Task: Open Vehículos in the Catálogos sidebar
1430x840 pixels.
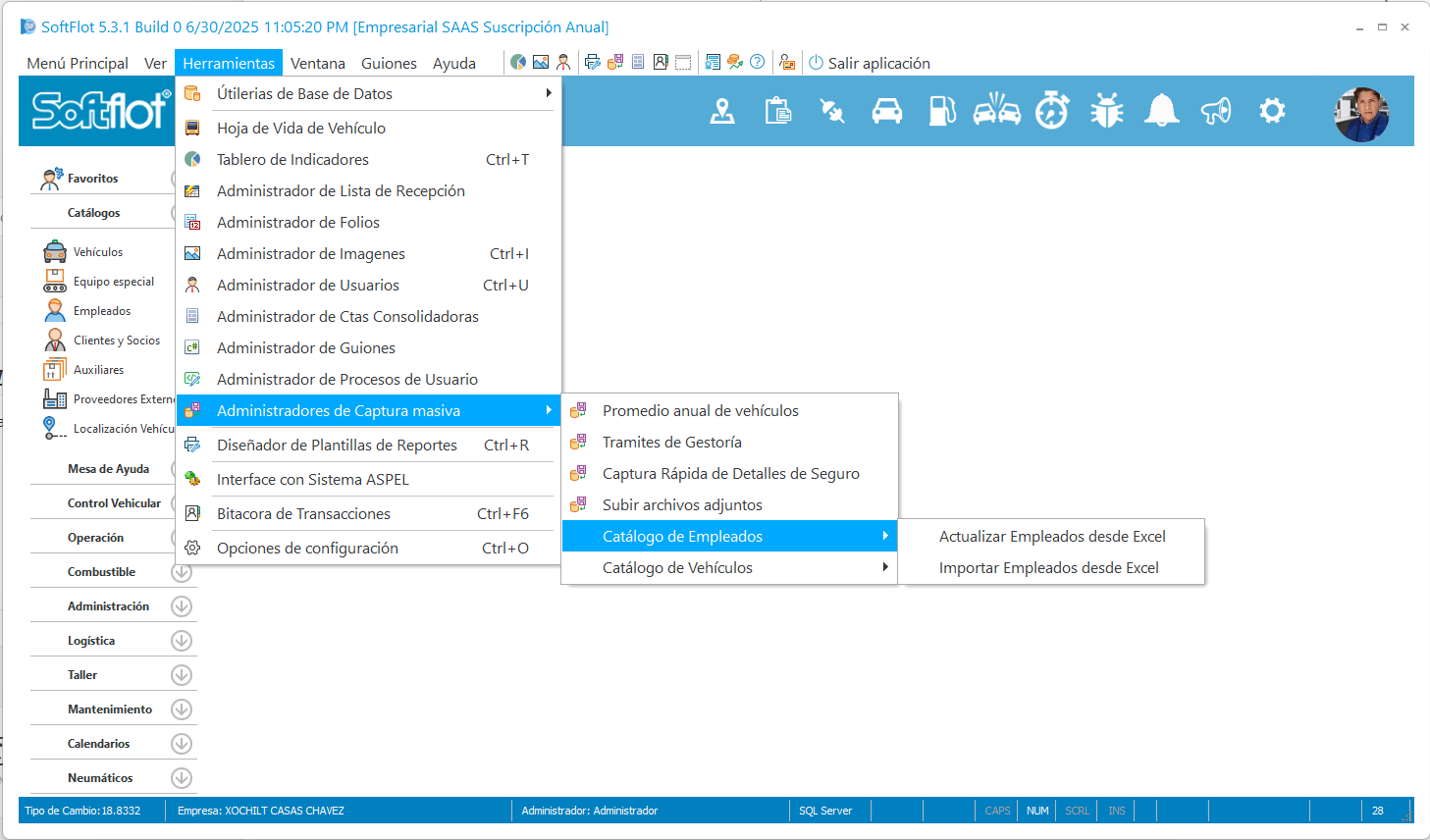Action: coord(97,252)
